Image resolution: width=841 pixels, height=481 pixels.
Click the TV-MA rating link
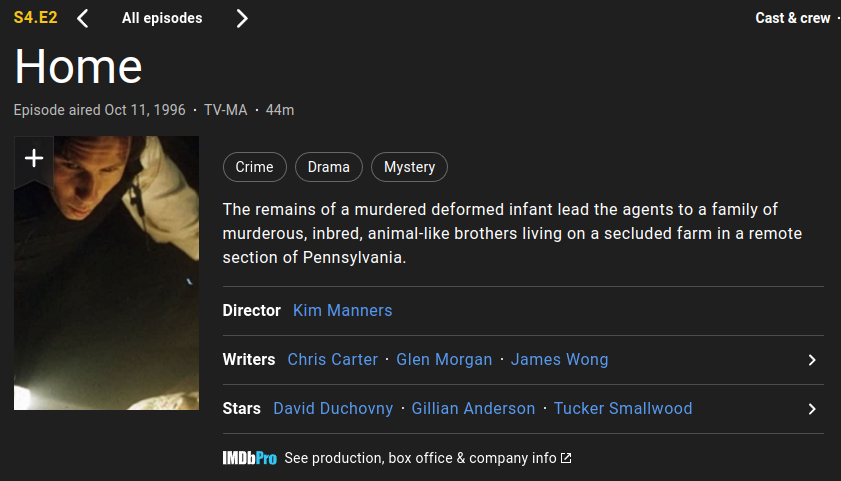[225, 110]
